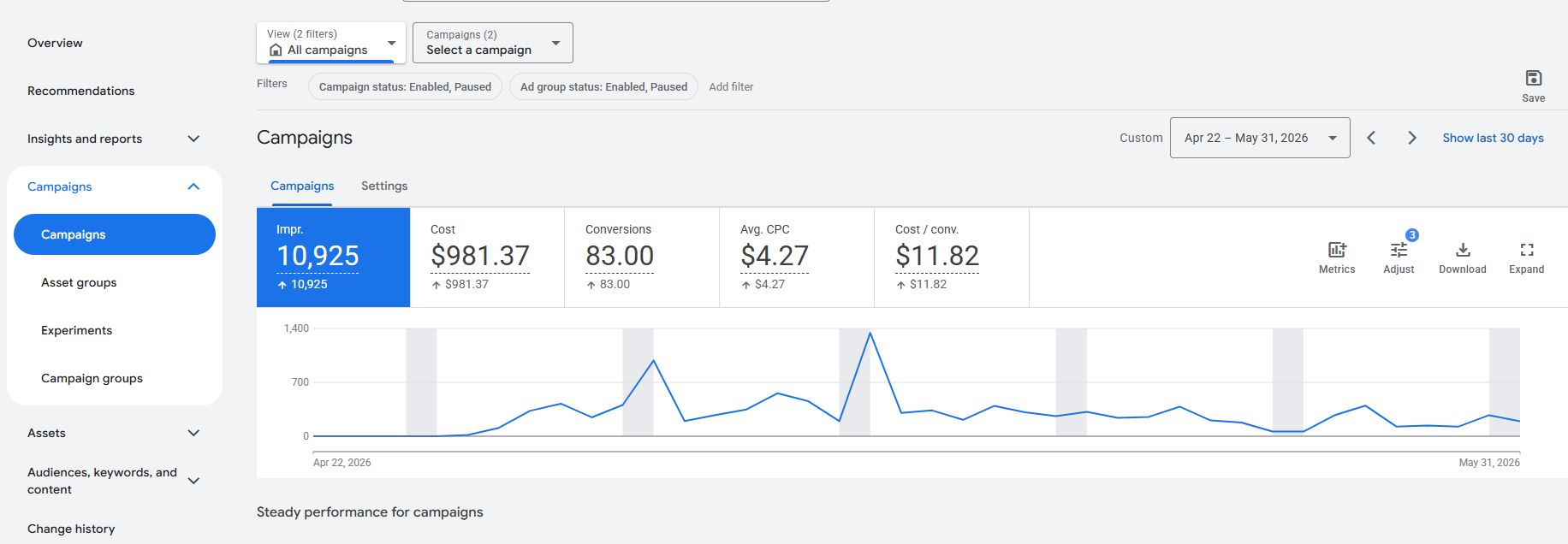Open the All campaigns view dropdown
The image size is (1568, 544).
tap(331, 43)
